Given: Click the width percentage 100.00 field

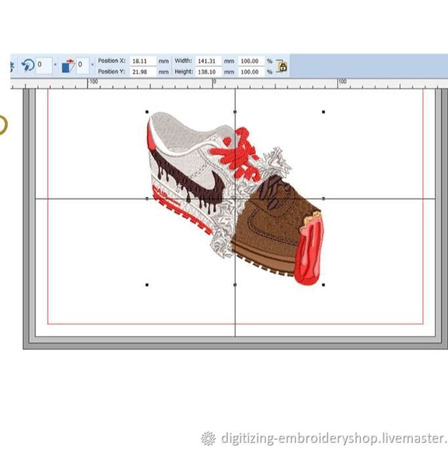Looking at the screenshot, I should pos(251,61).
